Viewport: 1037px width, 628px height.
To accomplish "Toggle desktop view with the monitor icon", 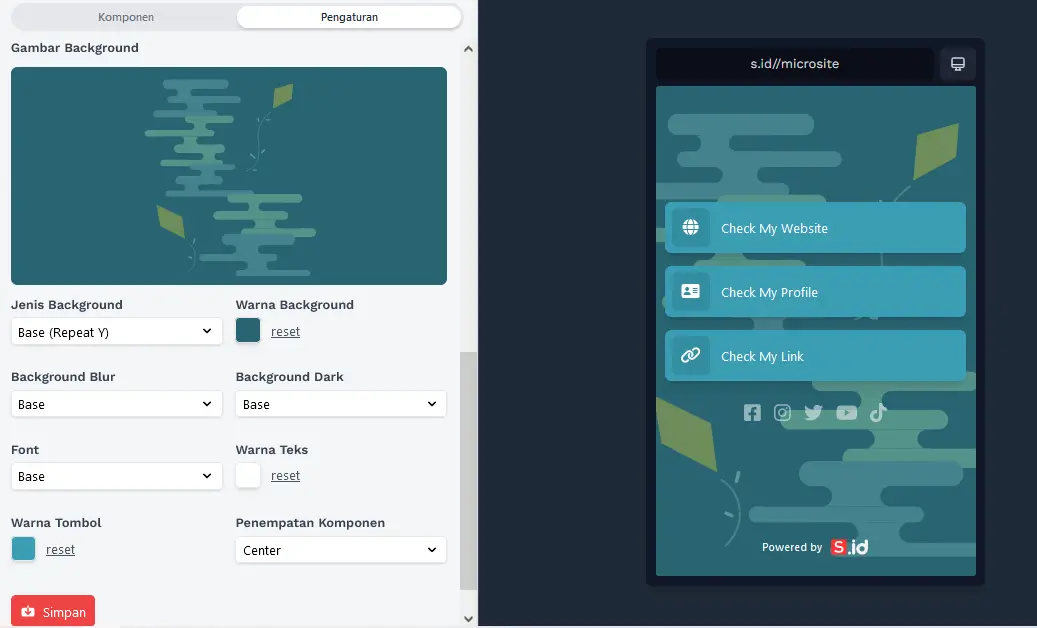I will coord(957,64).
